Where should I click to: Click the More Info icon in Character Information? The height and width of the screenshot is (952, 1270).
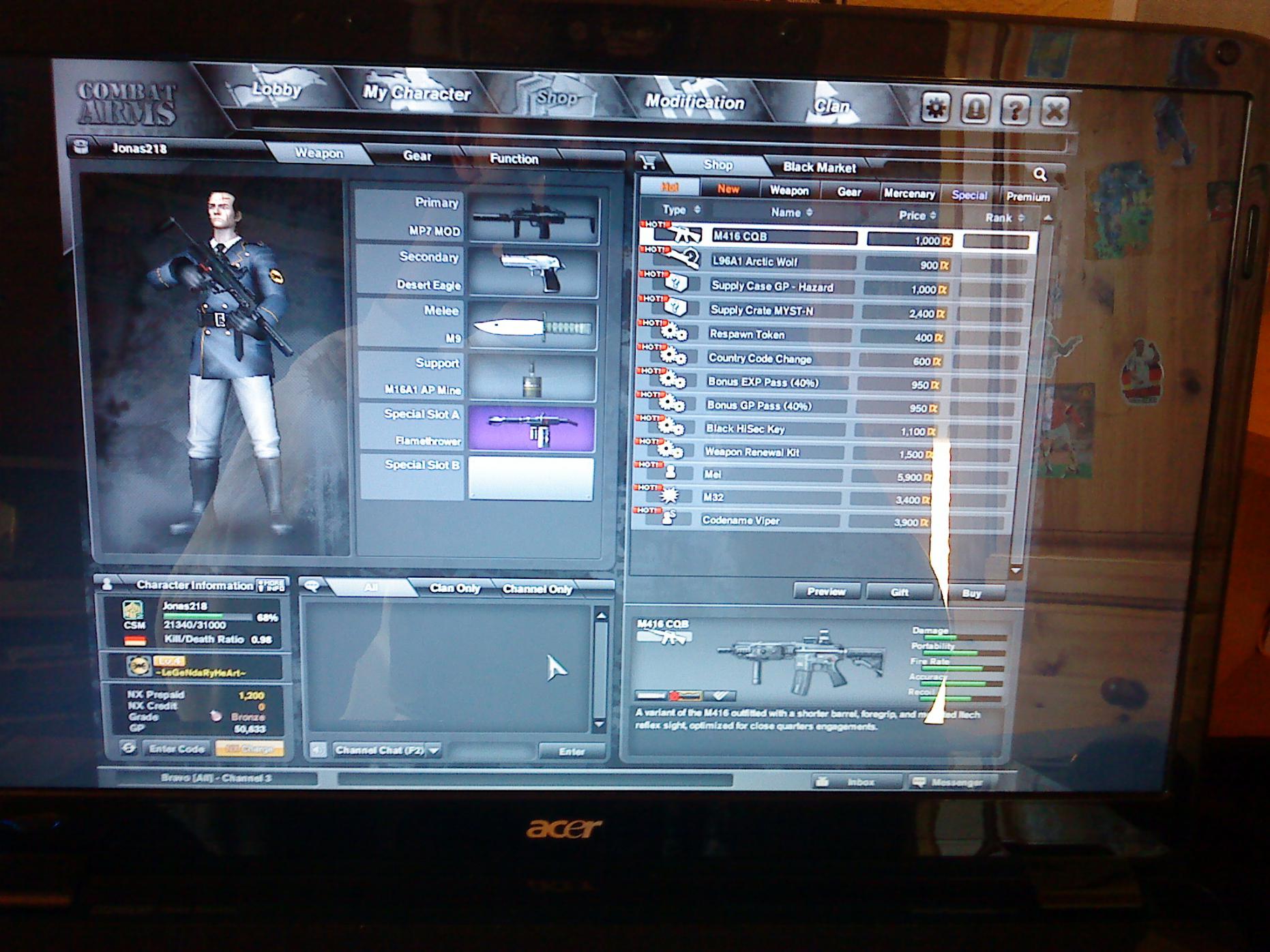270,585
